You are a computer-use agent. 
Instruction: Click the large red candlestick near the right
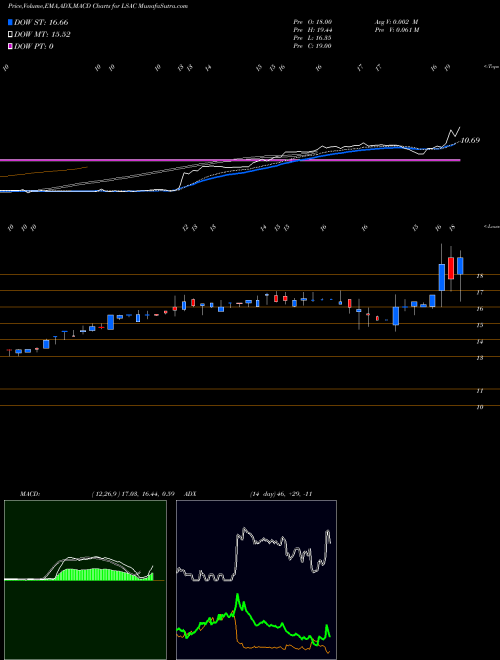coord(451,268)
